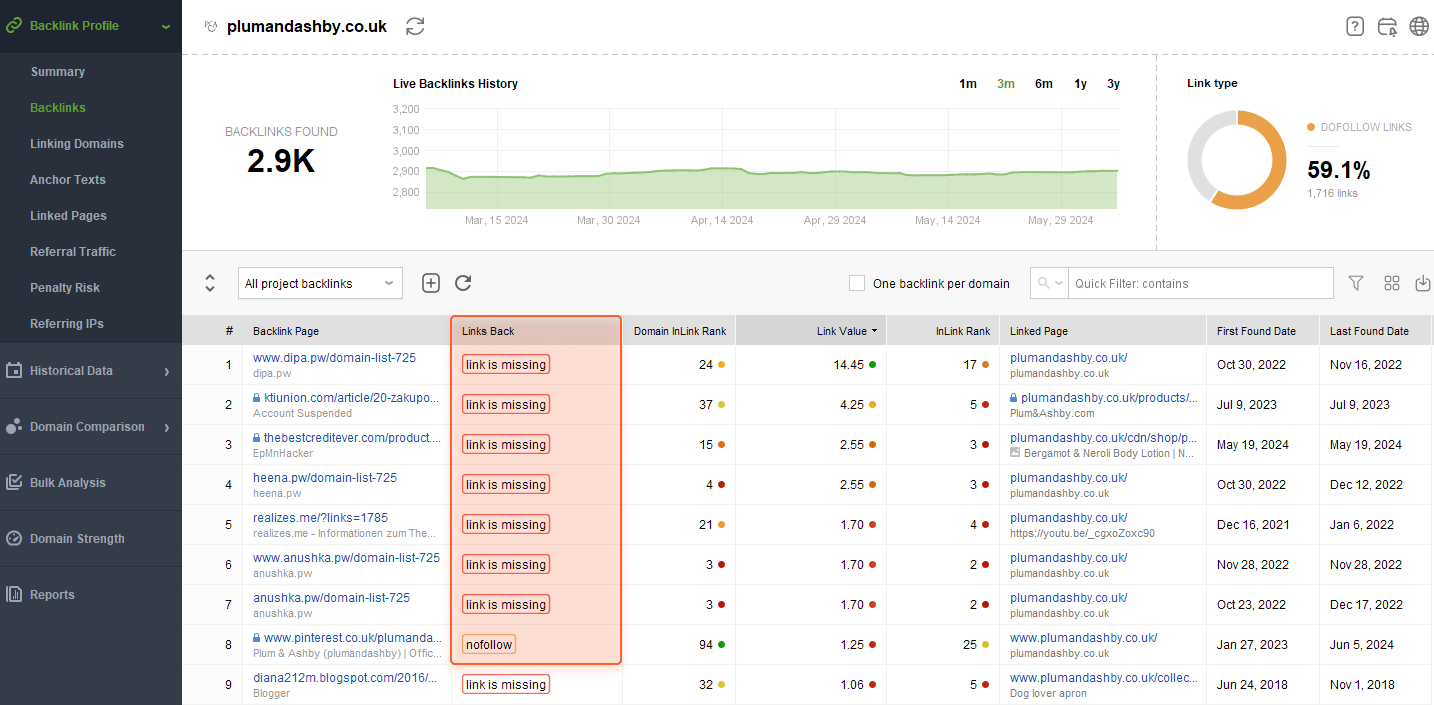Image resolution: width=1434 pixels, height=705 pixels.
Task: Collapse the Backlink Profile section chevron
Action: point(166,26)
